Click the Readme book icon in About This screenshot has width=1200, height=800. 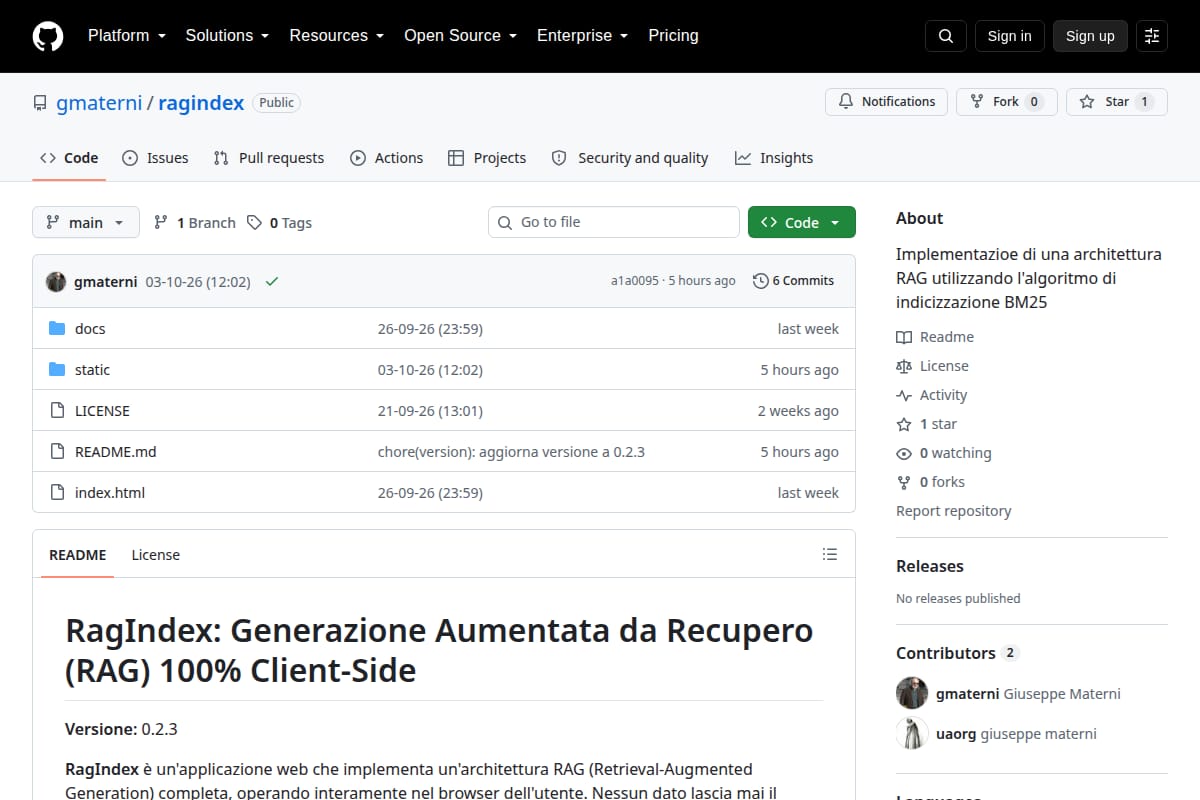pyautogui.click(x=904, y=337)
